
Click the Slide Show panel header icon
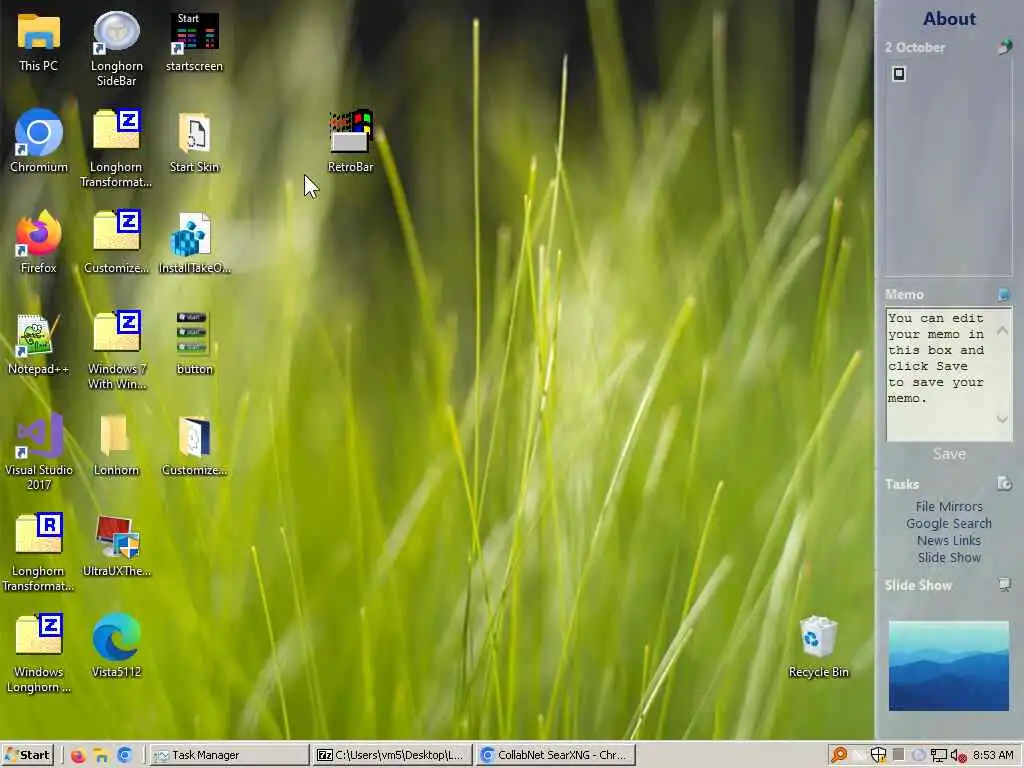[x=1004, y=584]
